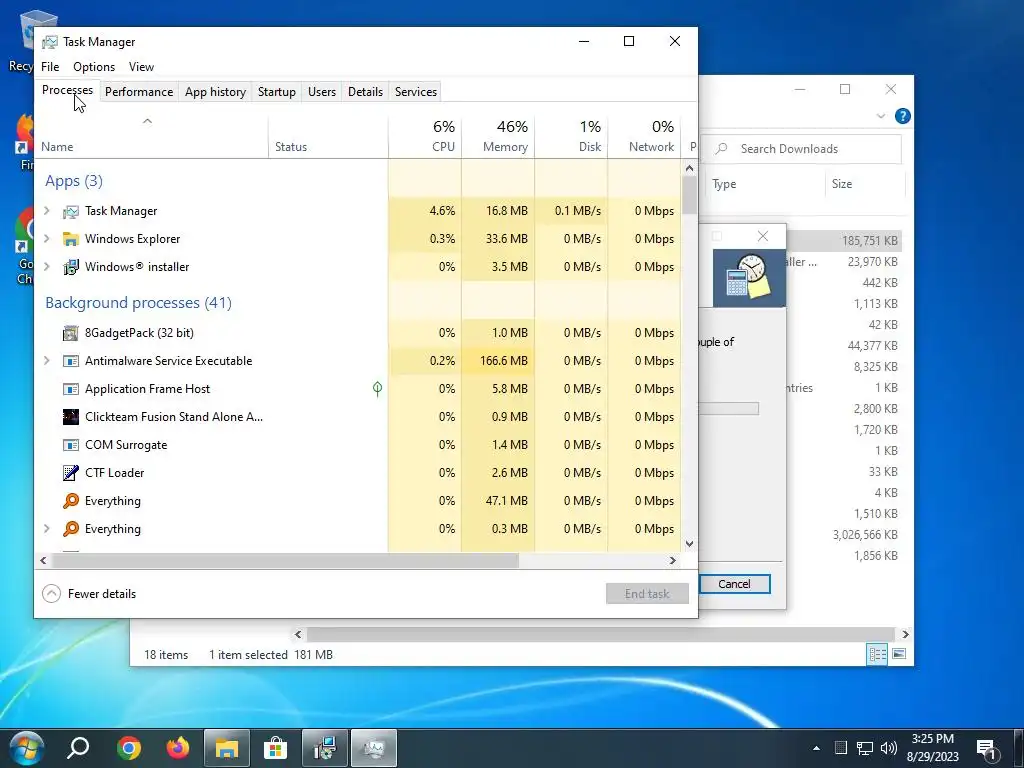The height and width of the screenshot is (768, 1024).
Task: Click Task Manager horizontal scrollbar thumb
Action: (x=285, y=560)
